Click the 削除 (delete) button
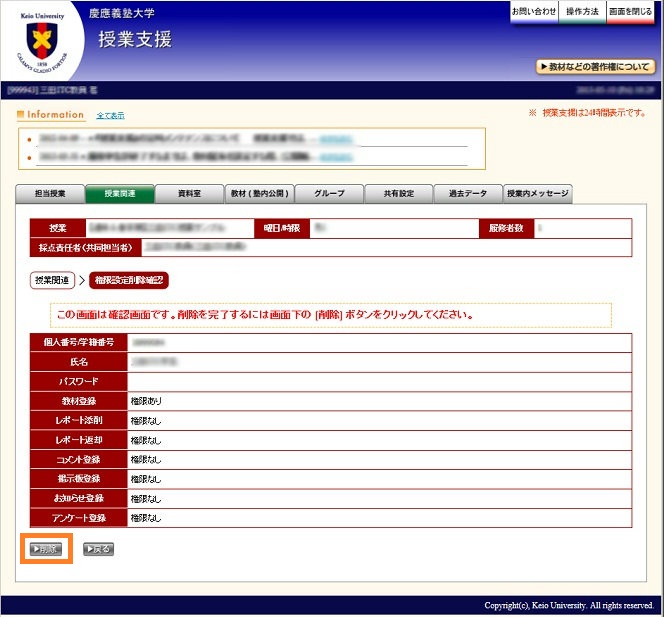 (46, 549)
